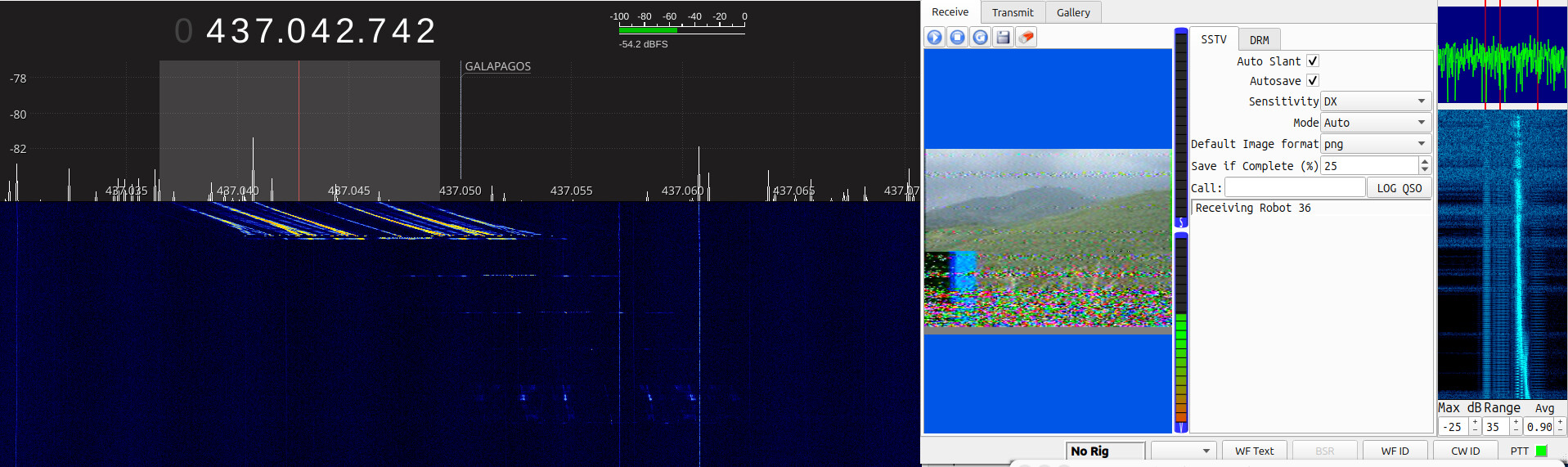Toggle the Auto Slant checkbox
This screenshot has width=1568, height=467.
(x=1313, y=61)
